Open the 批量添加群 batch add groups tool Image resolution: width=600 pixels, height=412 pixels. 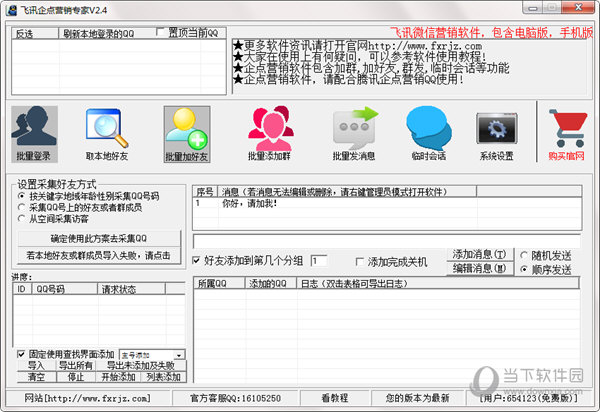270,134
